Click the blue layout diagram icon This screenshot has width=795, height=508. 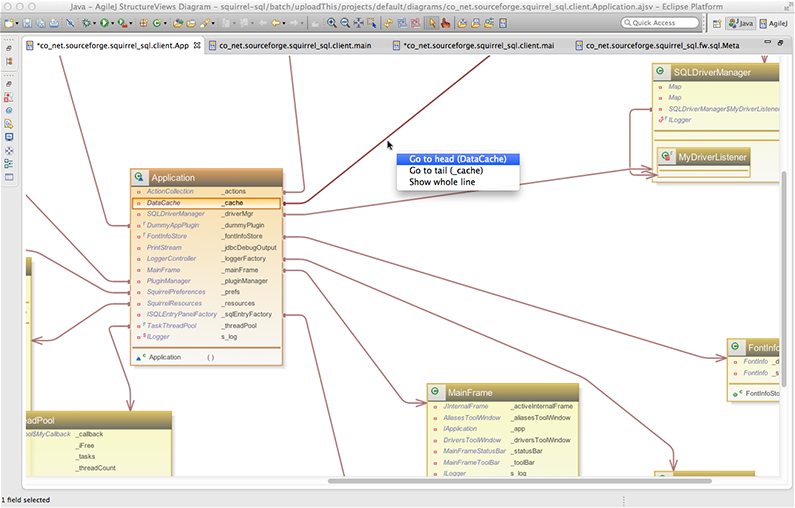coord(402,23)
